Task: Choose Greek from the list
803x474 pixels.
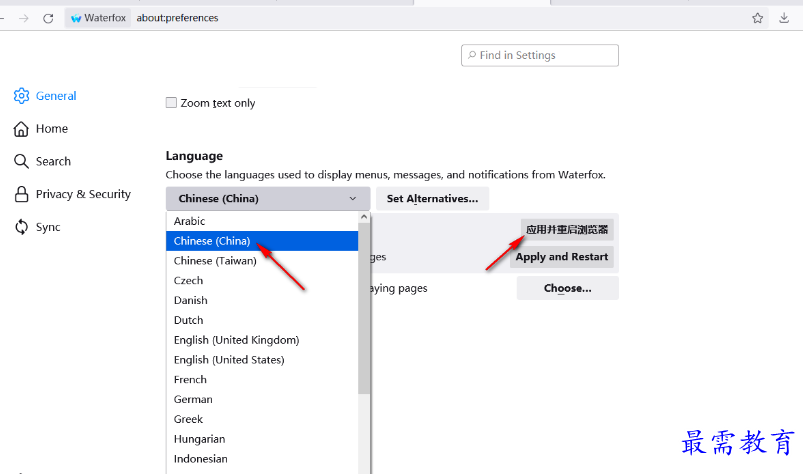Action: click(x=262, y=419)
